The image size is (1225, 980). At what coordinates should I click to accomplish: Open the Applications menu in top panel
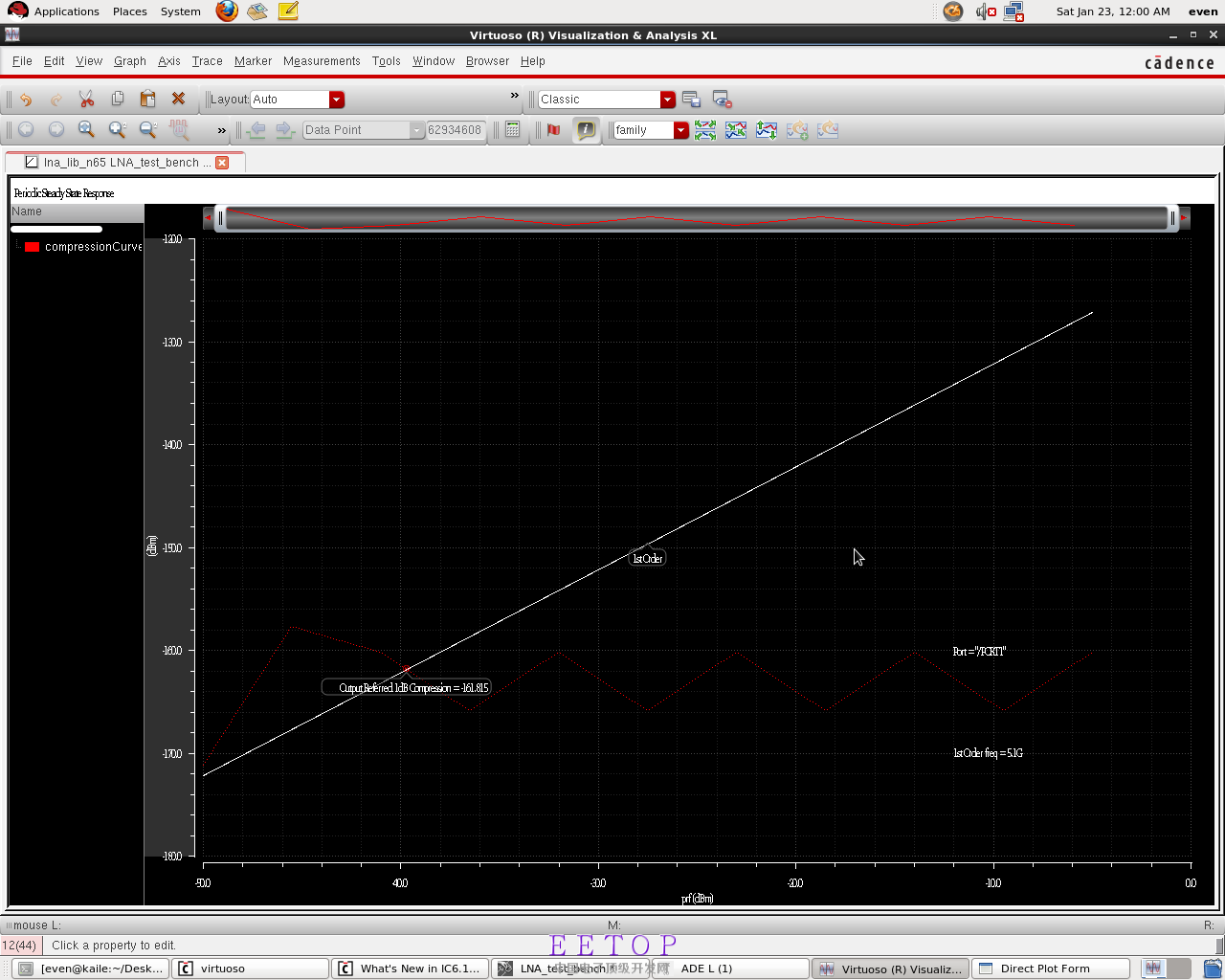pyautogui.click(x=67, y=11)
